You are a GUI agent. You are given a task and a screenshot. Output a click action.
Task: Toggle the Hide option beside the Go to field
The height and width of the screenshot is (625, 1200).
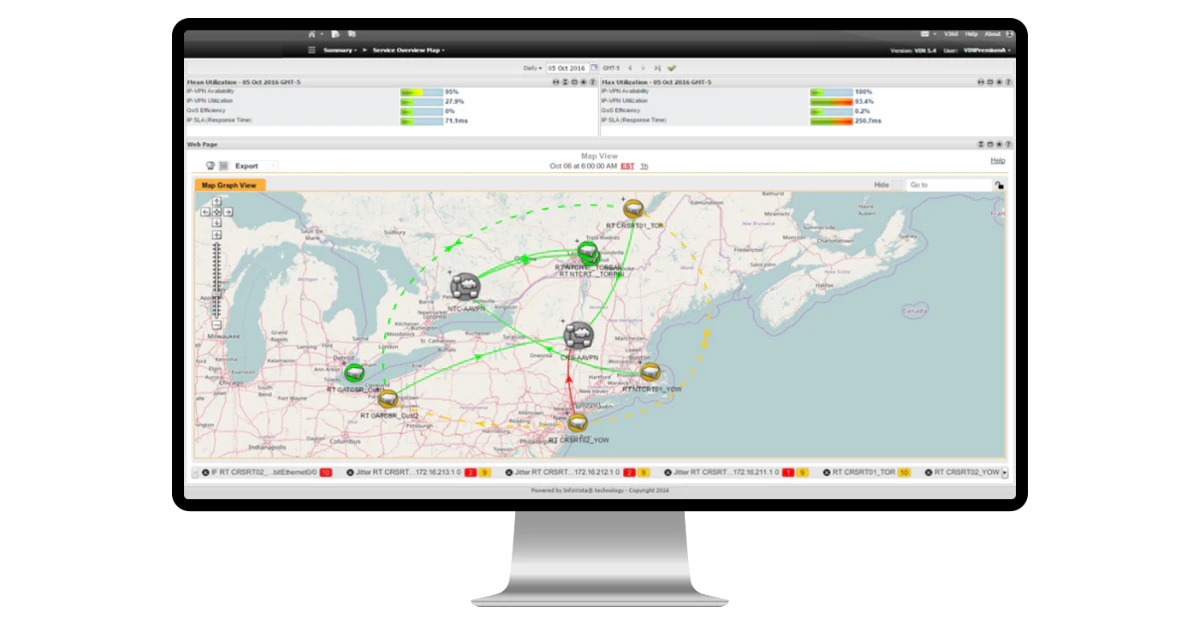(886, 184)
